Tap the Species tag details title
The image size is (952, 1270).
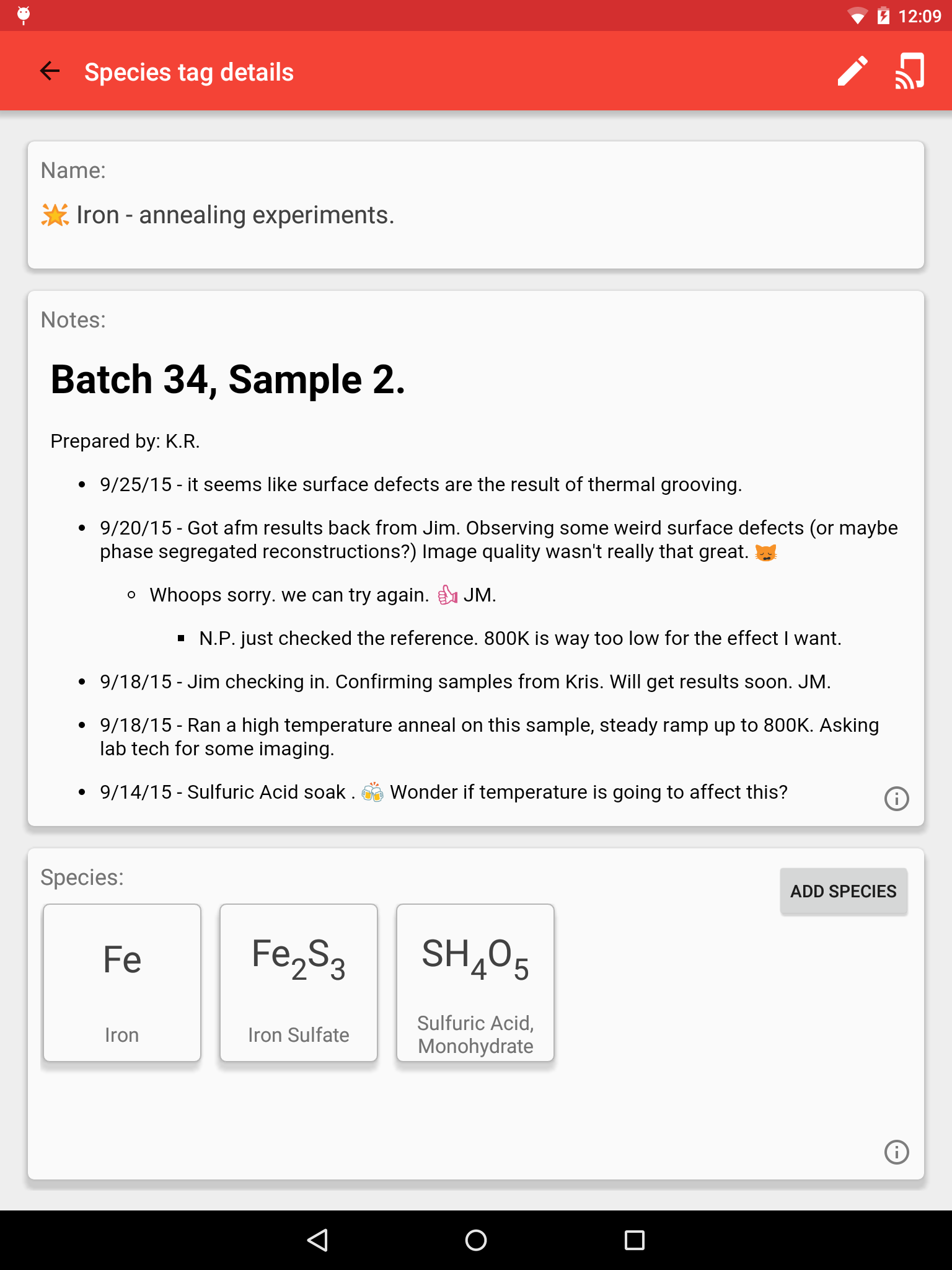click(x=189, y=73)
